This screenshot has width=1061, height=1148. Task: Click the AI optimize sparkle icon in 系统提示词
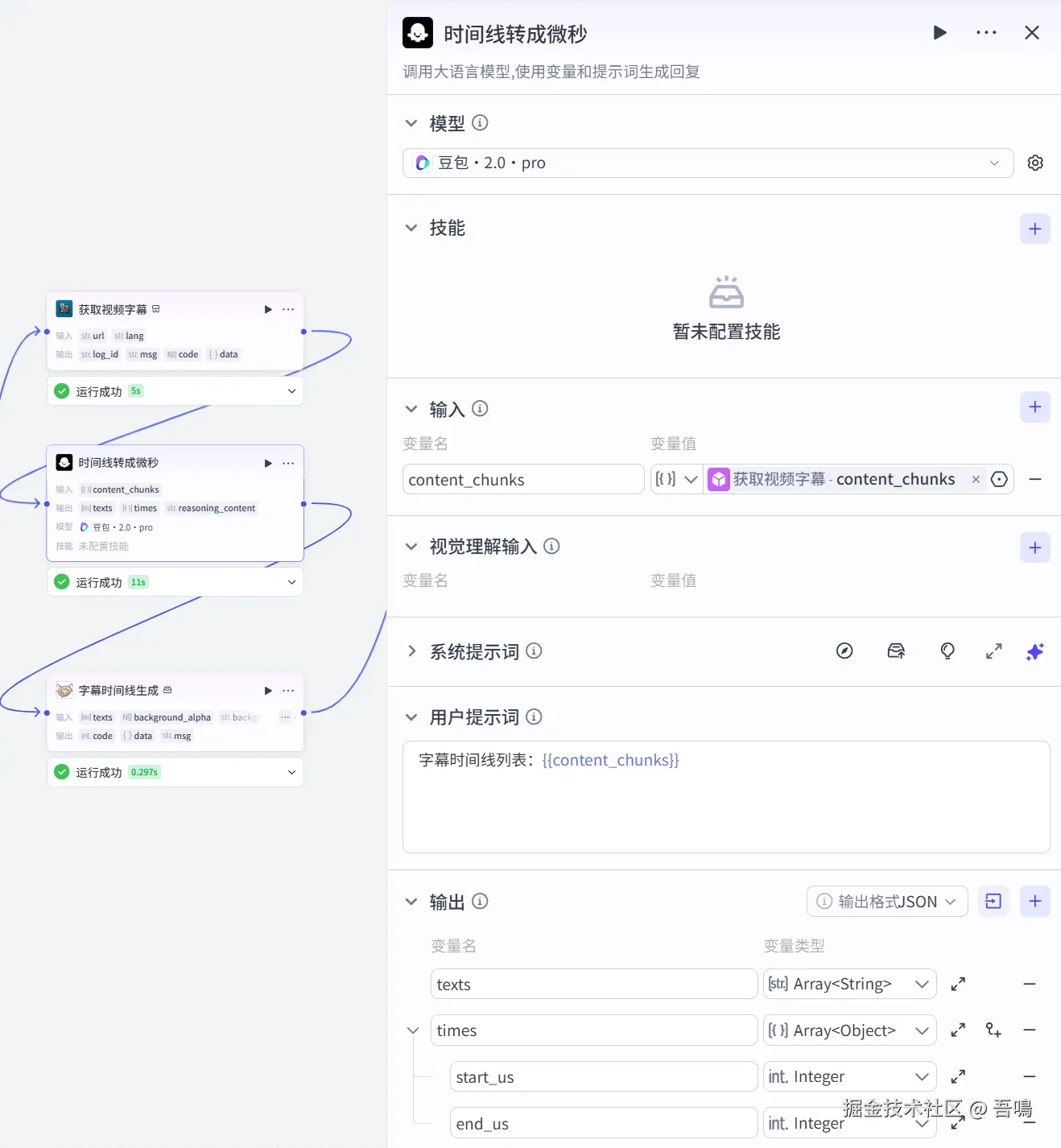(1035, 651)
